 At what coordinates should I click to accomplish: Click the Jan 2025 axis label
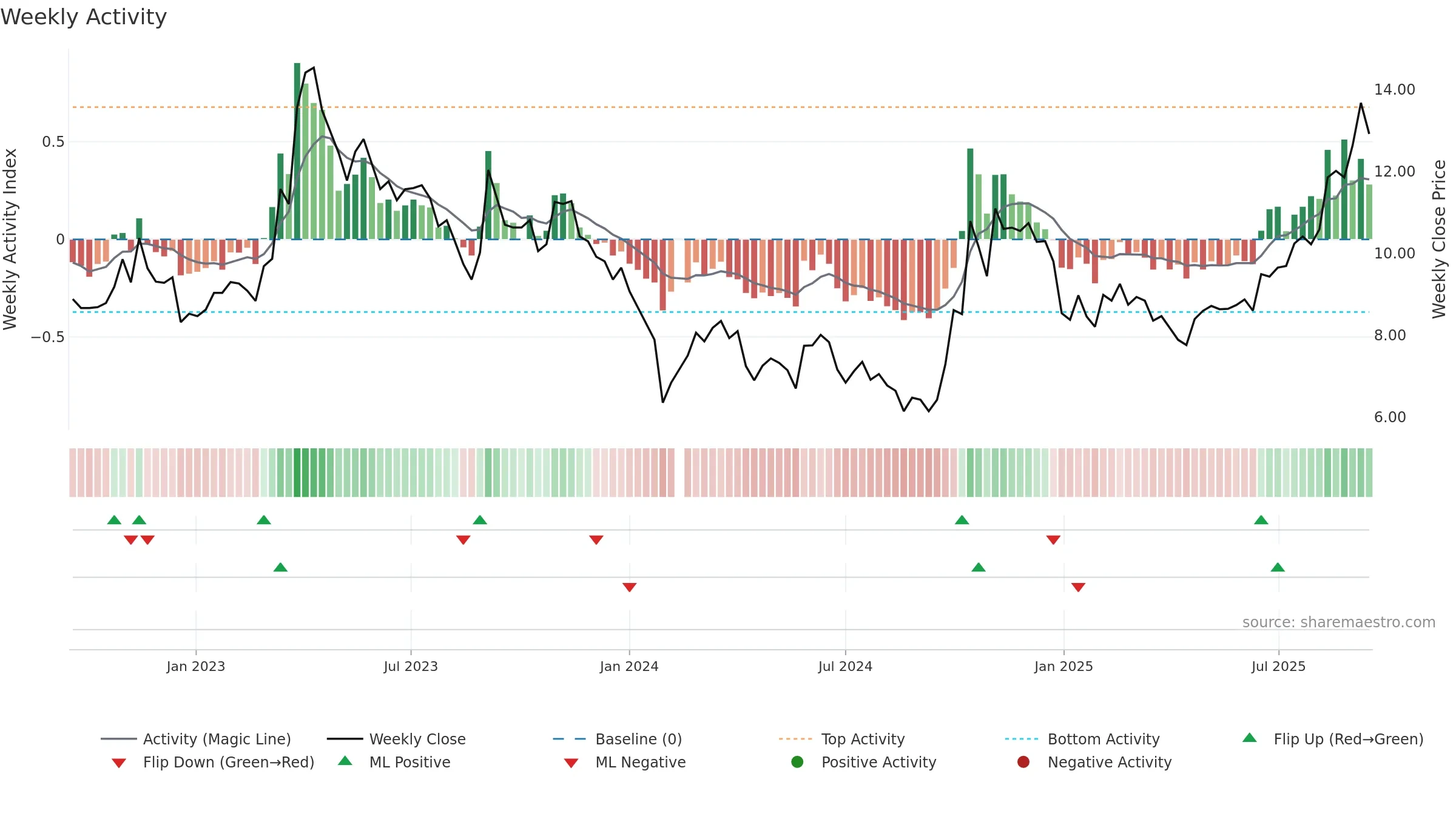tap(1063, 666)
